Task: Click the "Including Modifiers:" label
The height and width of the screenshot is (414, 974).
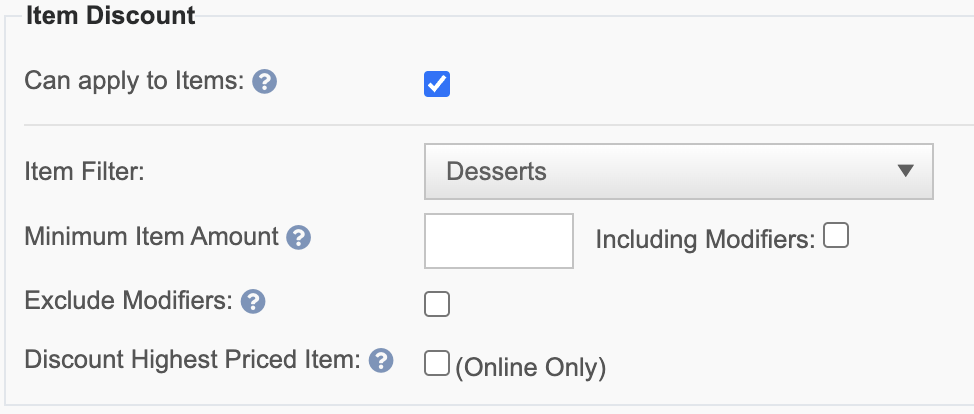Action: pos(706,239)
